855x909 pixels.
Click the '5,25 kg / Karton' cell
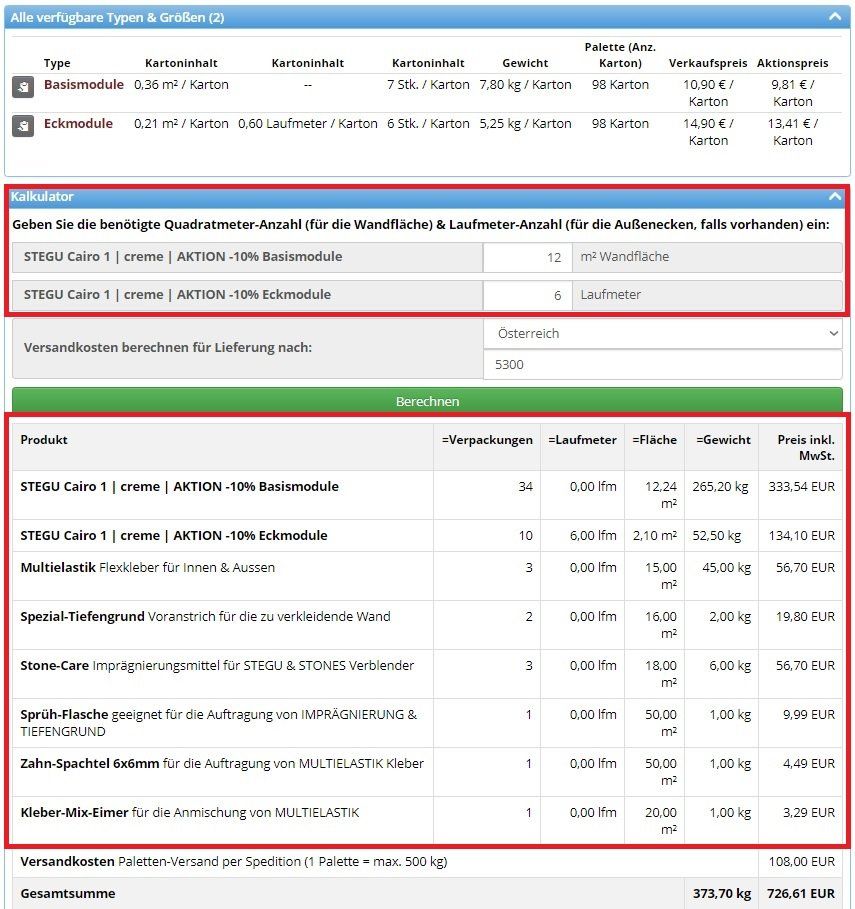(x=525, y=123)
